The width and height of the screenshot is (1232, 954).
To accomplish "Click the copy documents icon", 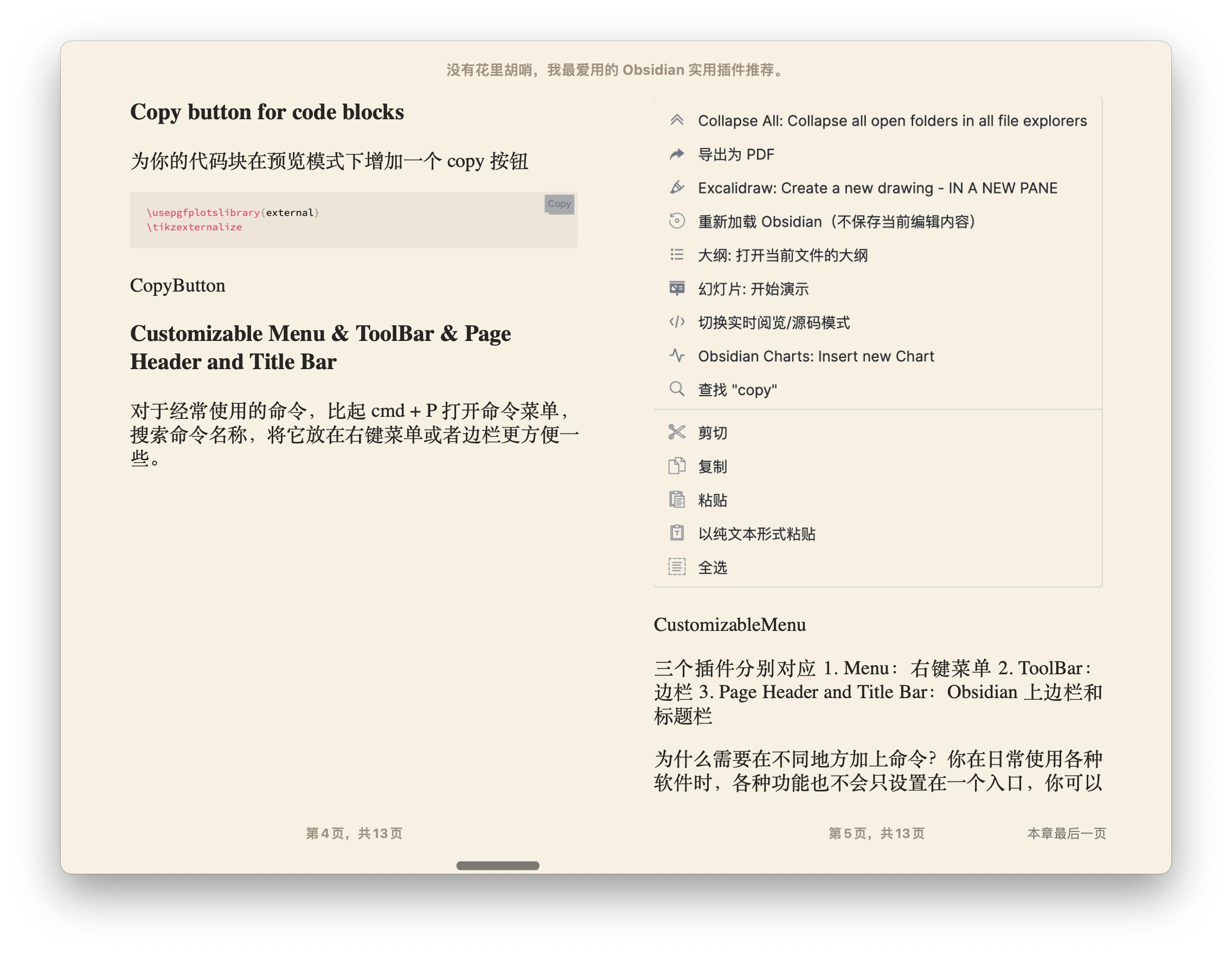I will pos(677,466).
